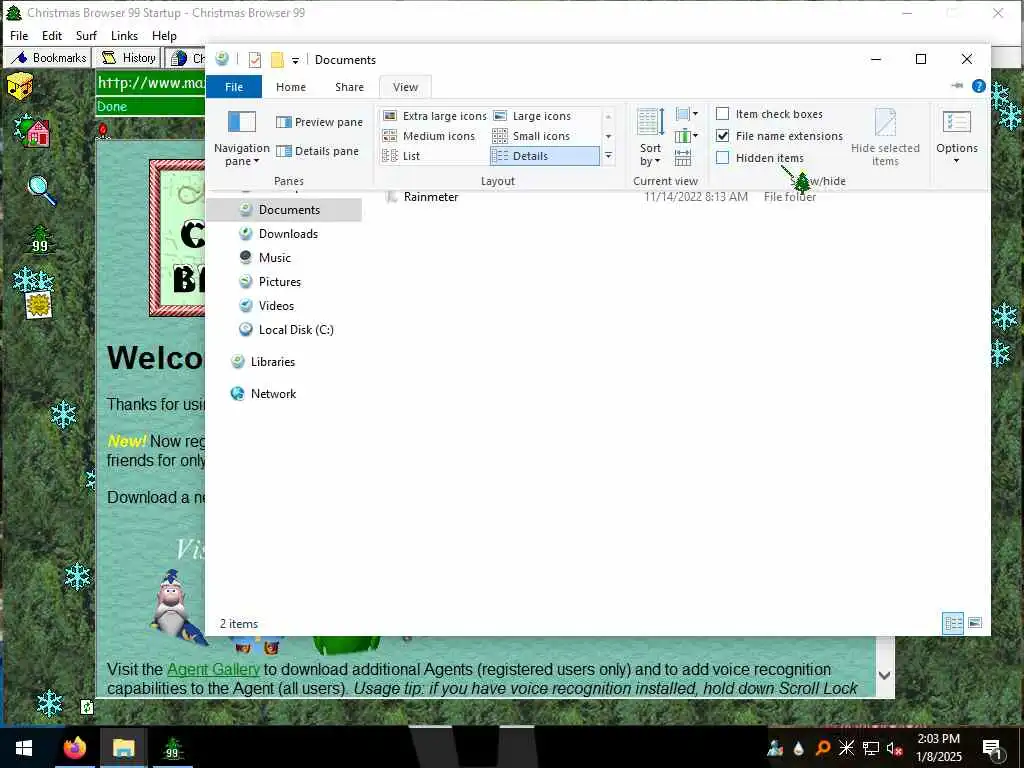Open the Sort by dropdown
This screenshot has height=768, width=1024.
coord(650,137)
